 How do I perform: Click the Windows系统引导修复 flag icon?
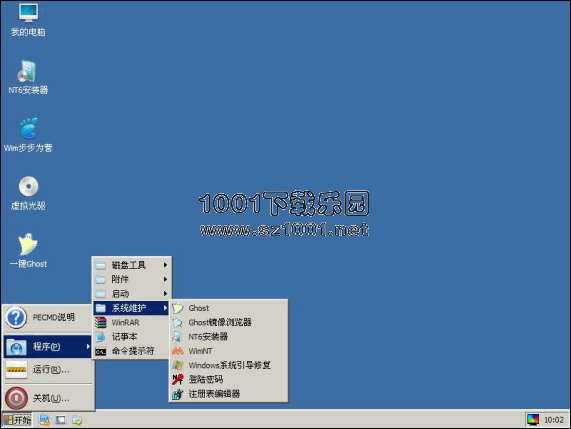[x=177, y=365]
